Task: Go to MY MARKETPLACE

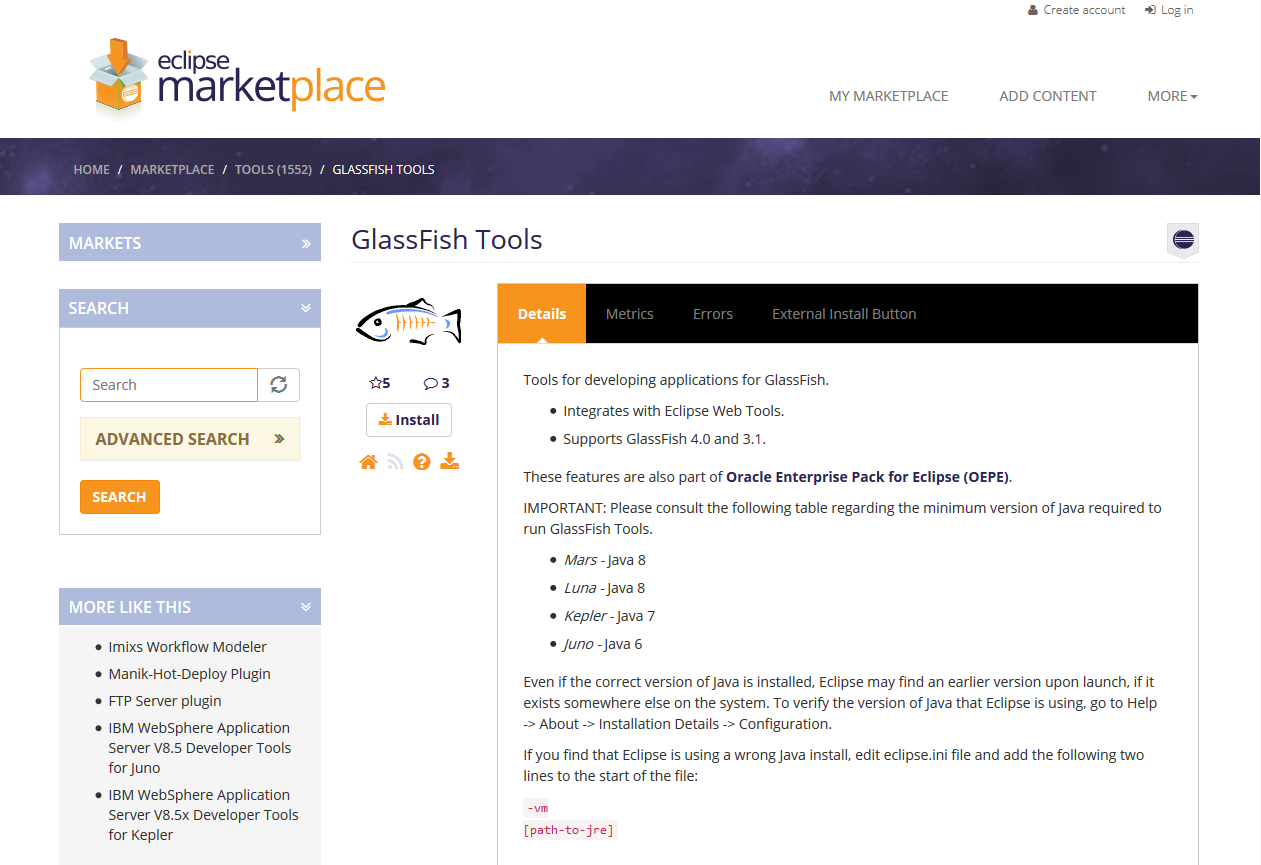Action: tap(889, 96)
